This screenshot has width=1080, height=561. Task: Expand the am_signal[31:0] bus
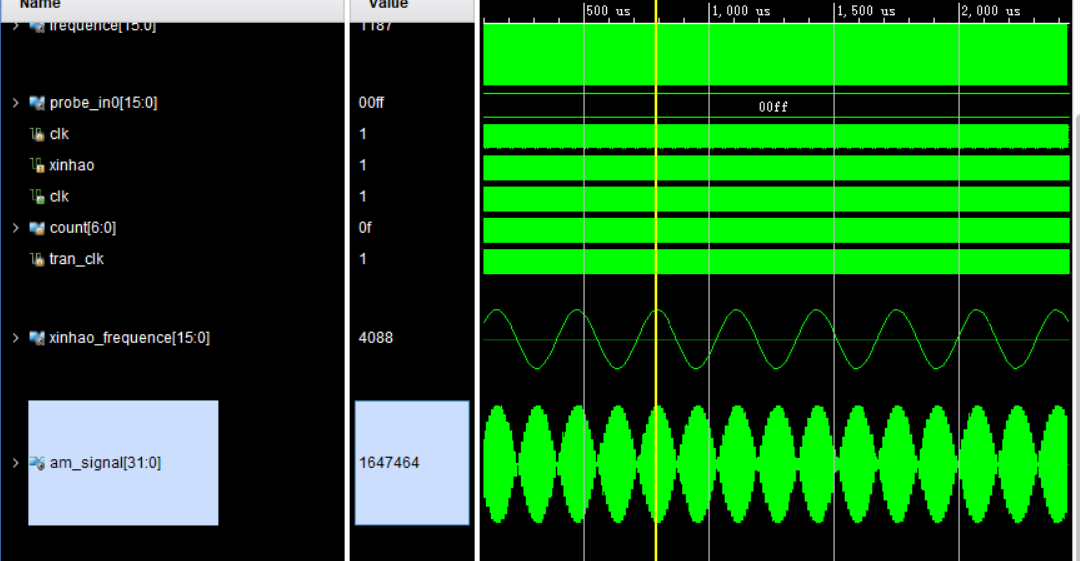[16, 462]
